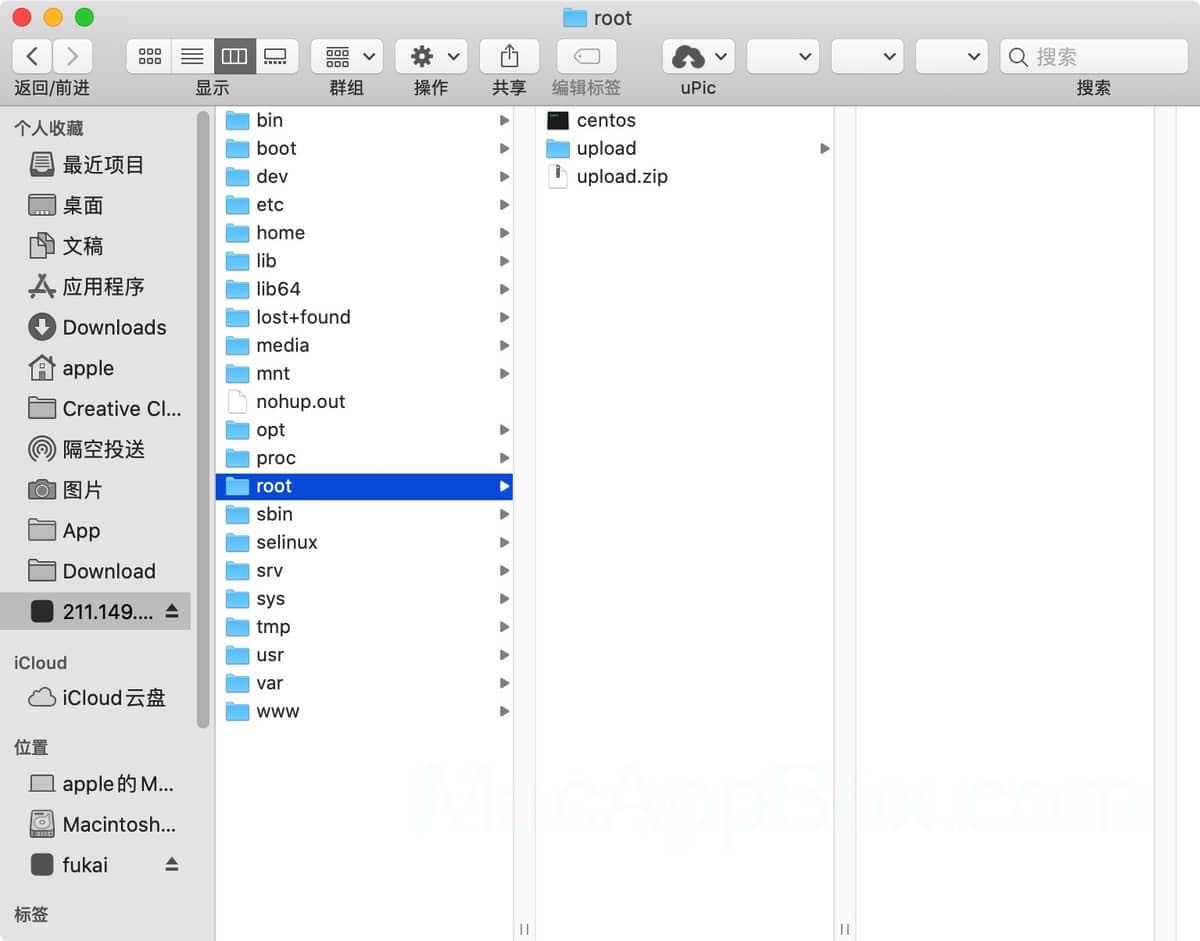The height and width of the screenshot is (941, 1200).
Task: Select the srv folder
Action: point(364,570)
